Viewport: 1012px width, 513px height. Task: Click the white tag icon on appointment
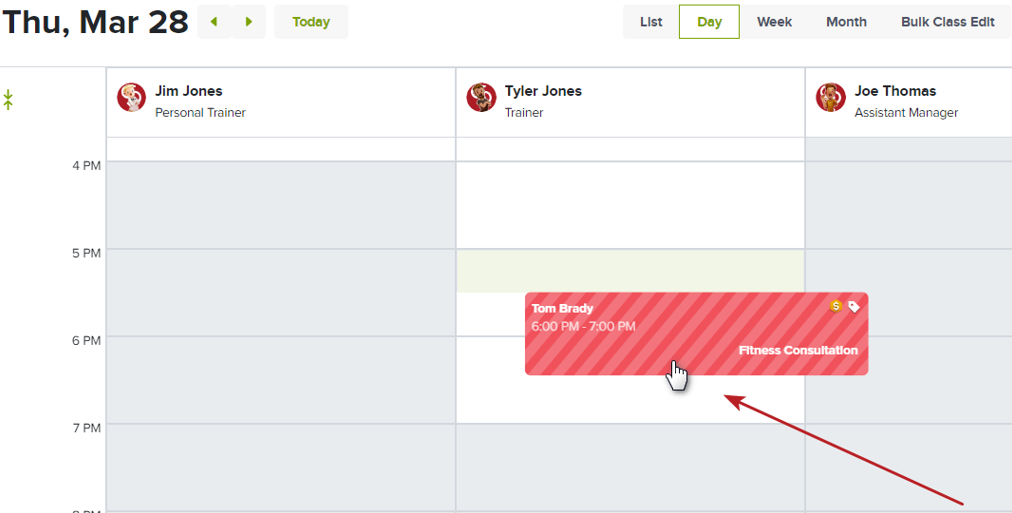pos(854,307)
